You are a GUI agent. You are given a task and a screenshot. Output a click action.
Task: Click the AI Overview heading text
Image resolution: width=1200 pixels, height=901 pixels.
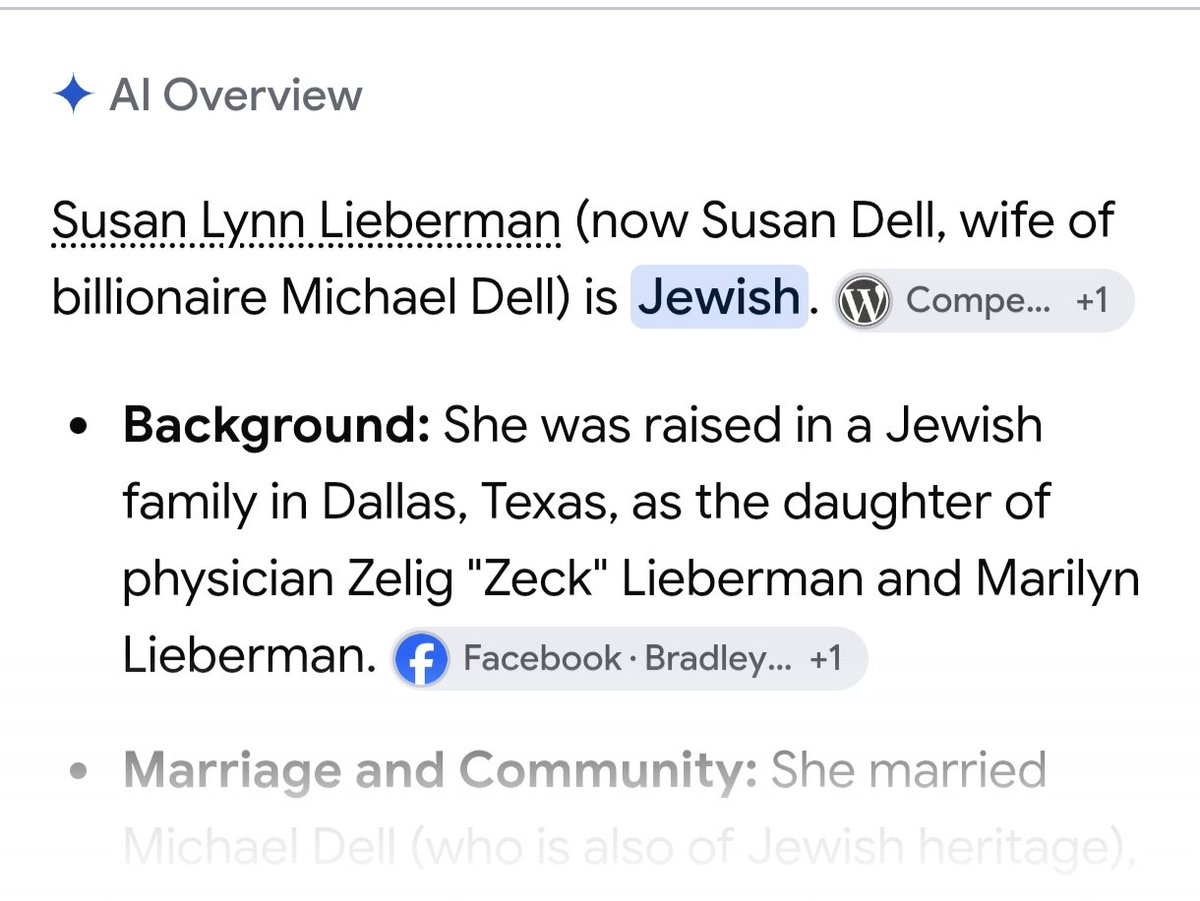235,96
